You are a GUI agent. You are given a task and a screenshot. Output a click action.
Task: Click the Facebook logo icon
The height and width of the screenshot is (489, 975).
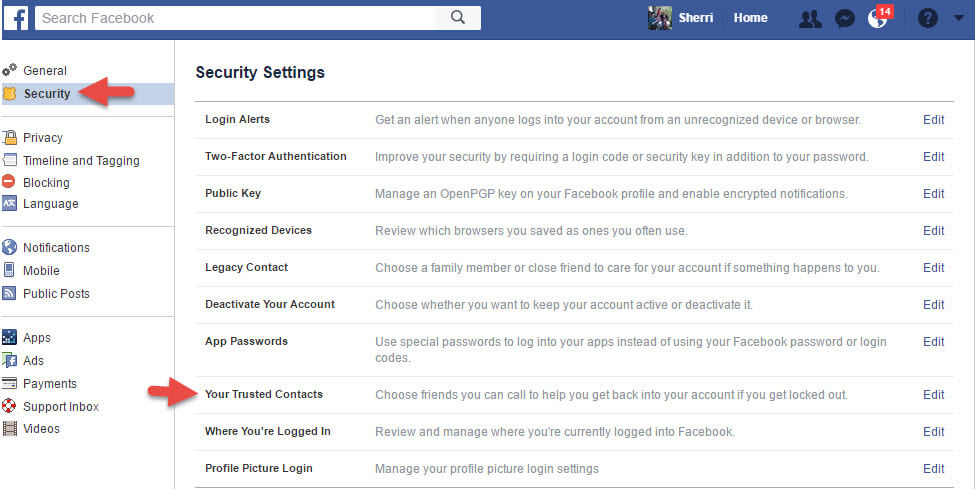(x=16, y=19)
